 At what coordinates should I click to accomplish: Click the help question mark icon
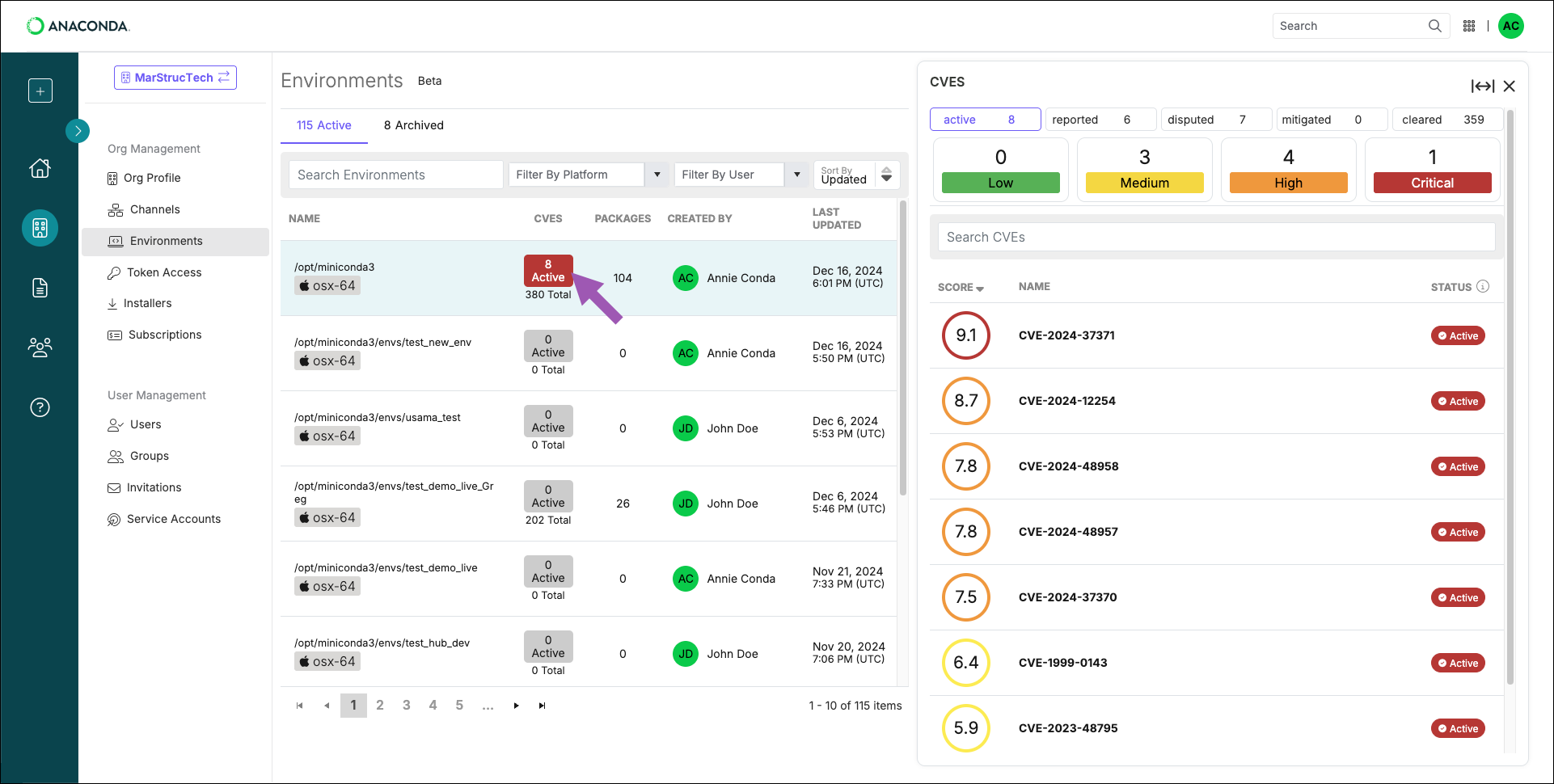point(40,407)
